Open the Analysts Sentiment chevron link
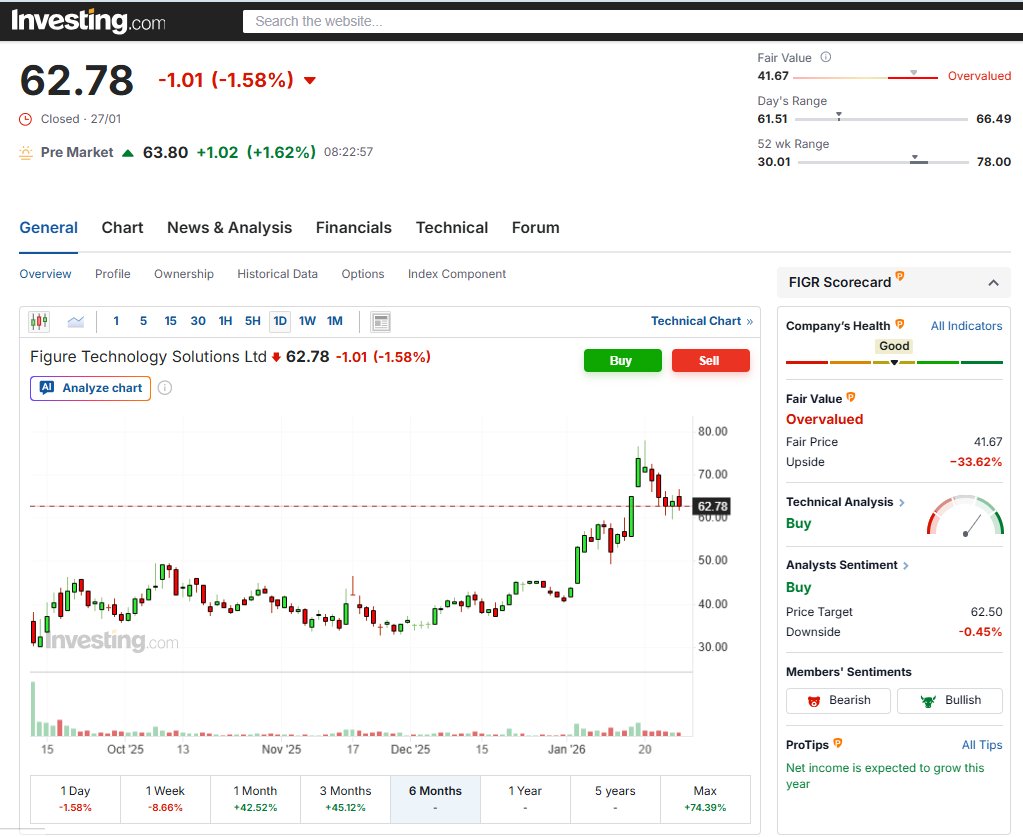This screenshot has width=1023, height=837. point(906,566)
